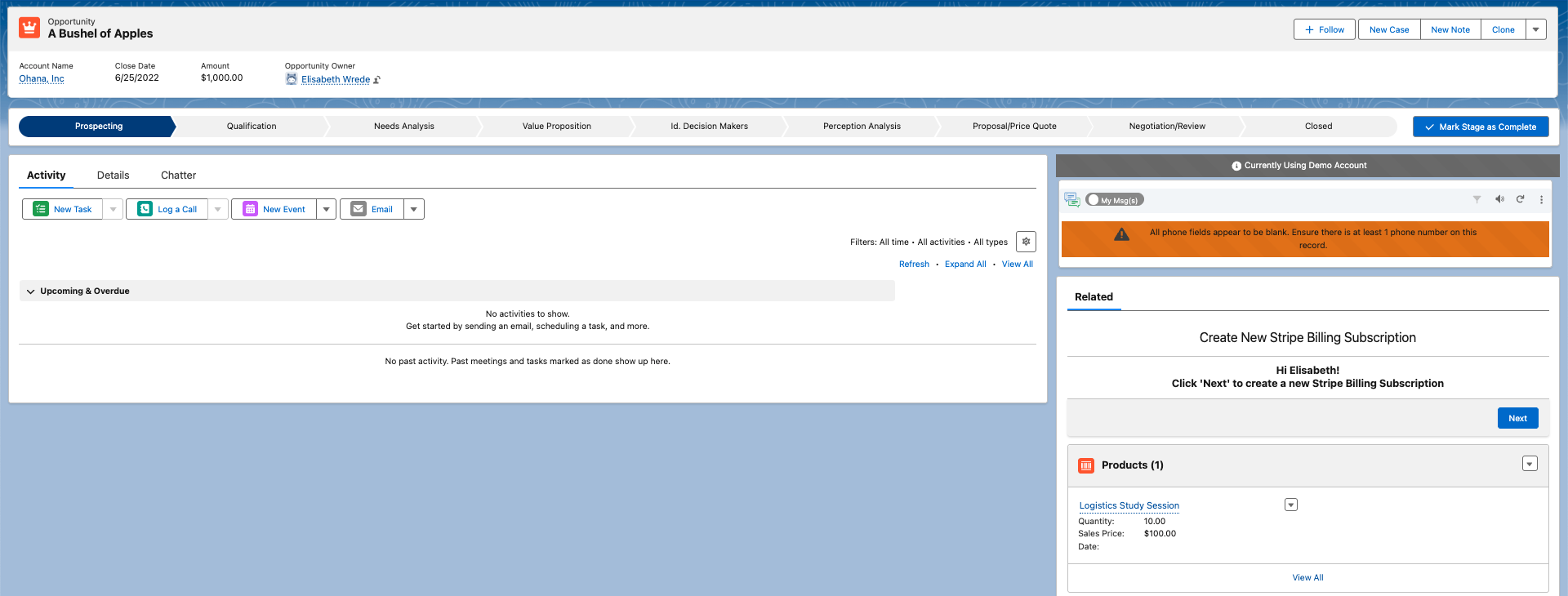This screenshot has height=596, width=1568.
Task: Click the Close Date value 6/25/2022
Action: pos(137,78)
